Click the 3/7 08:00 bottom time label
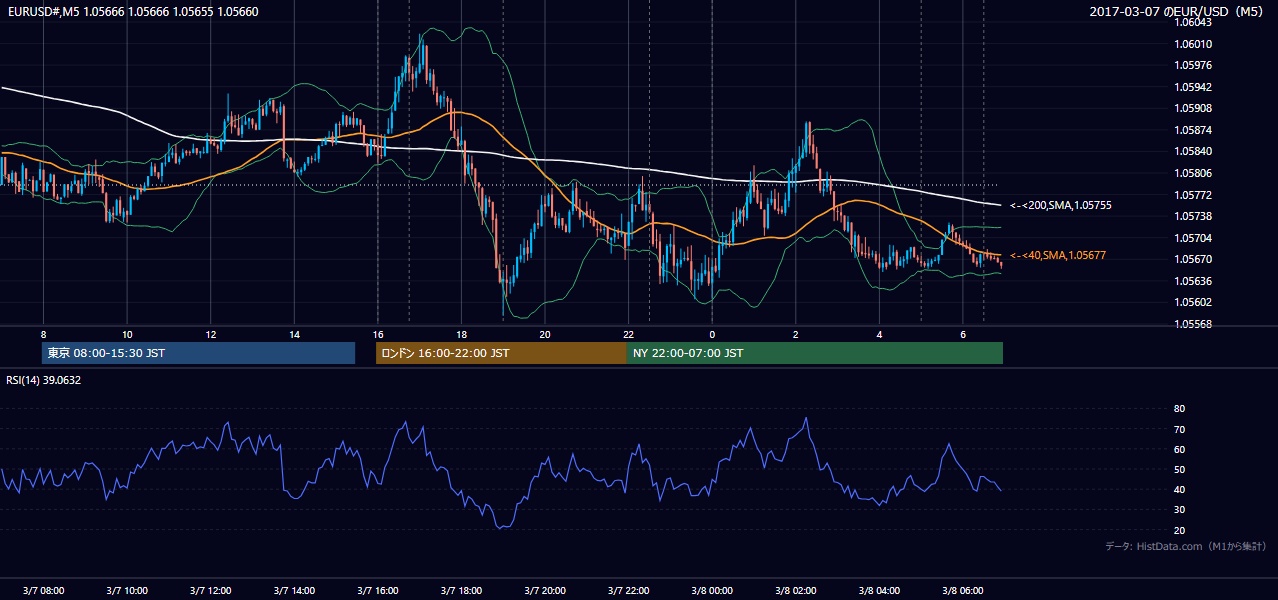Image resolution: width=1278 pixels, height=600 pixels. 43,590
